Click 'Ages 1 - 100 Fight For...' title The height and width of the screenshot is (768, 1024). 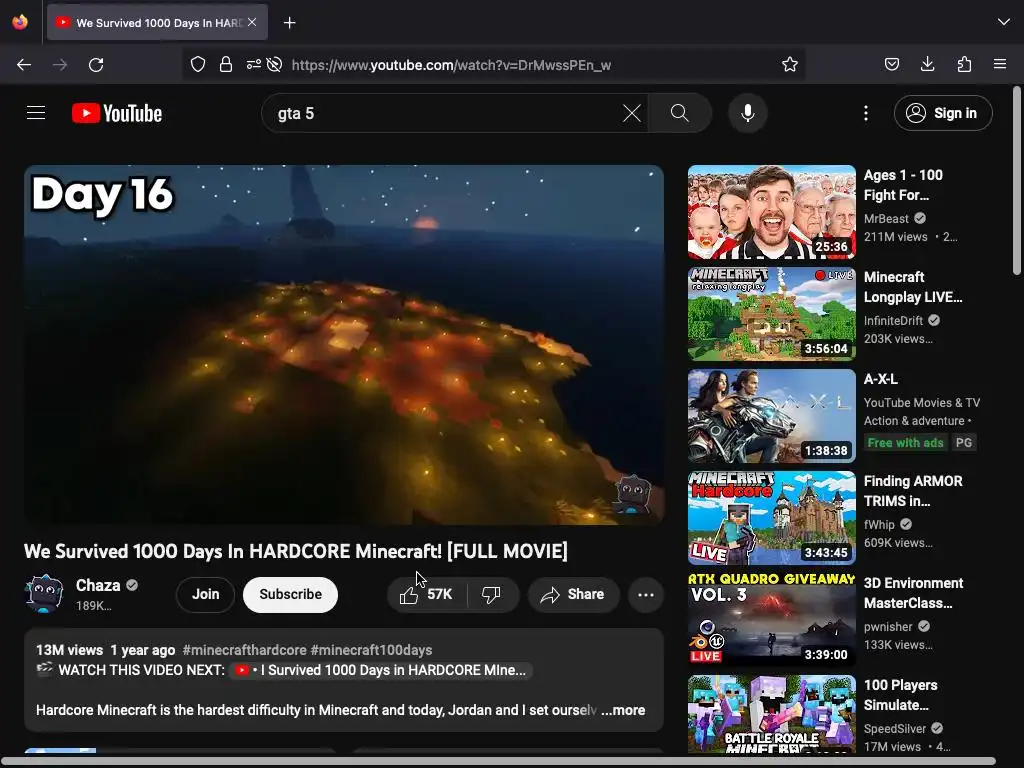(x=903, y=185)
